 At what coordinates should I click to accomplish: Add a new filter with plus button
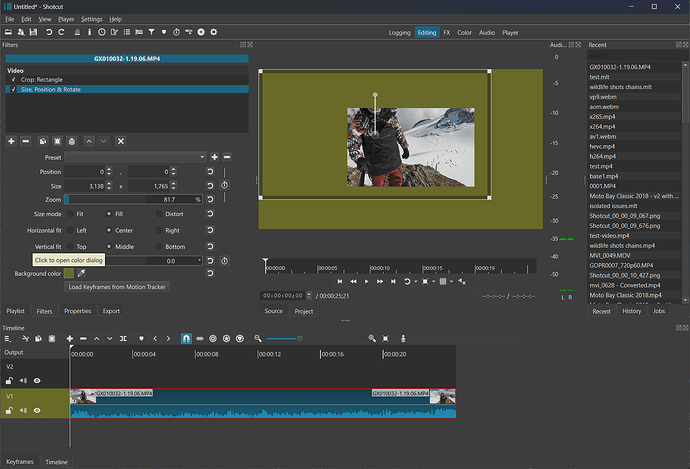coord(11,141)
